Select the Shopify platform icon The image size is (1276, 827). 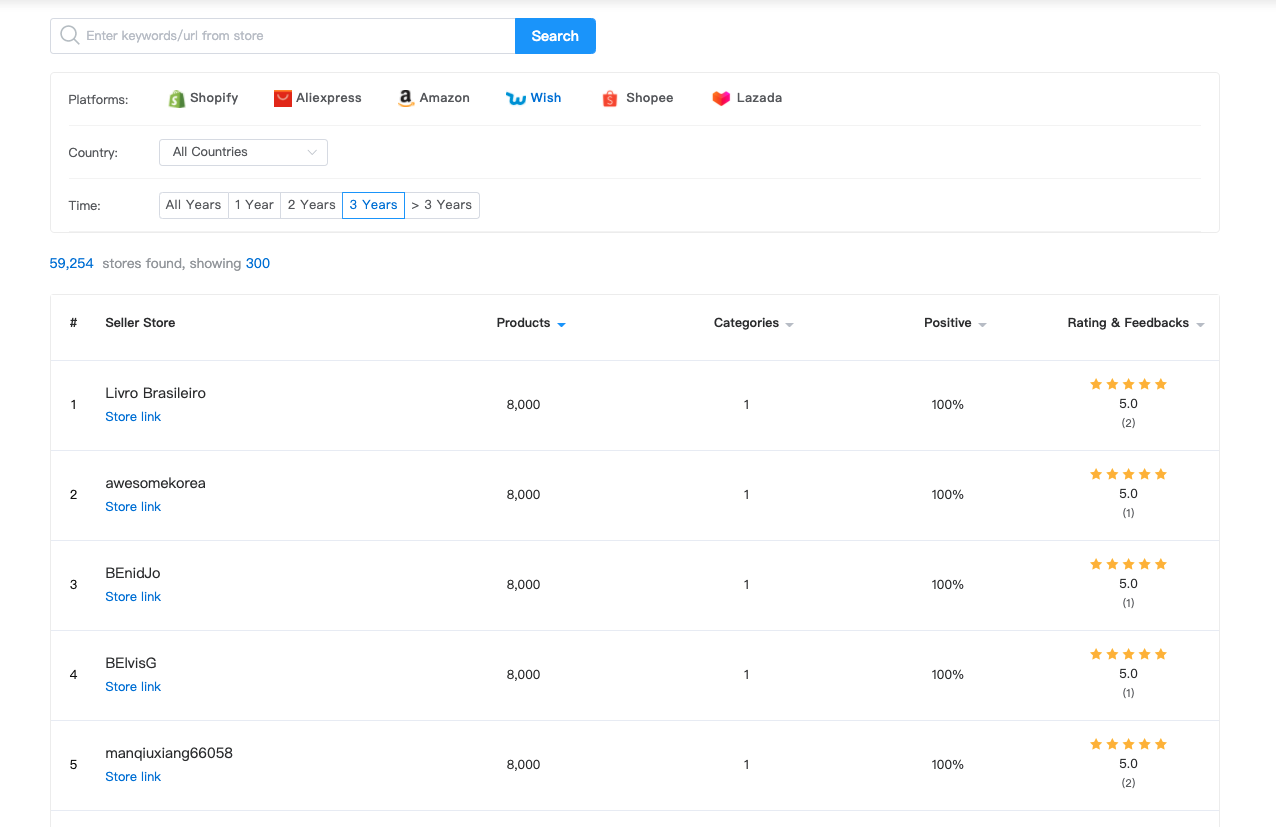click(177, 98)
